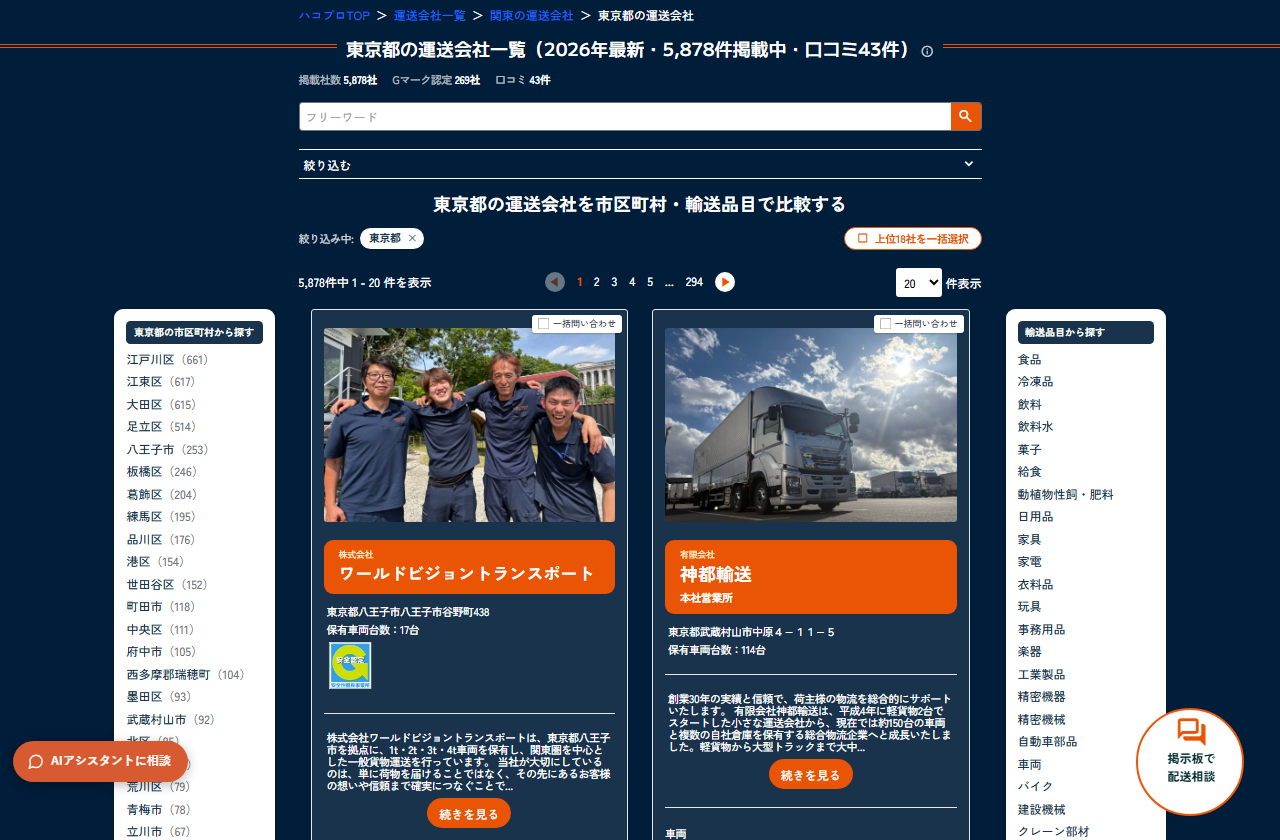This screenshot has height=840, width=1280.
Task: Check 一括問い合わせ for ワールドビジョントランスポート
Action: pyautogui.click(x=544, y=324)
